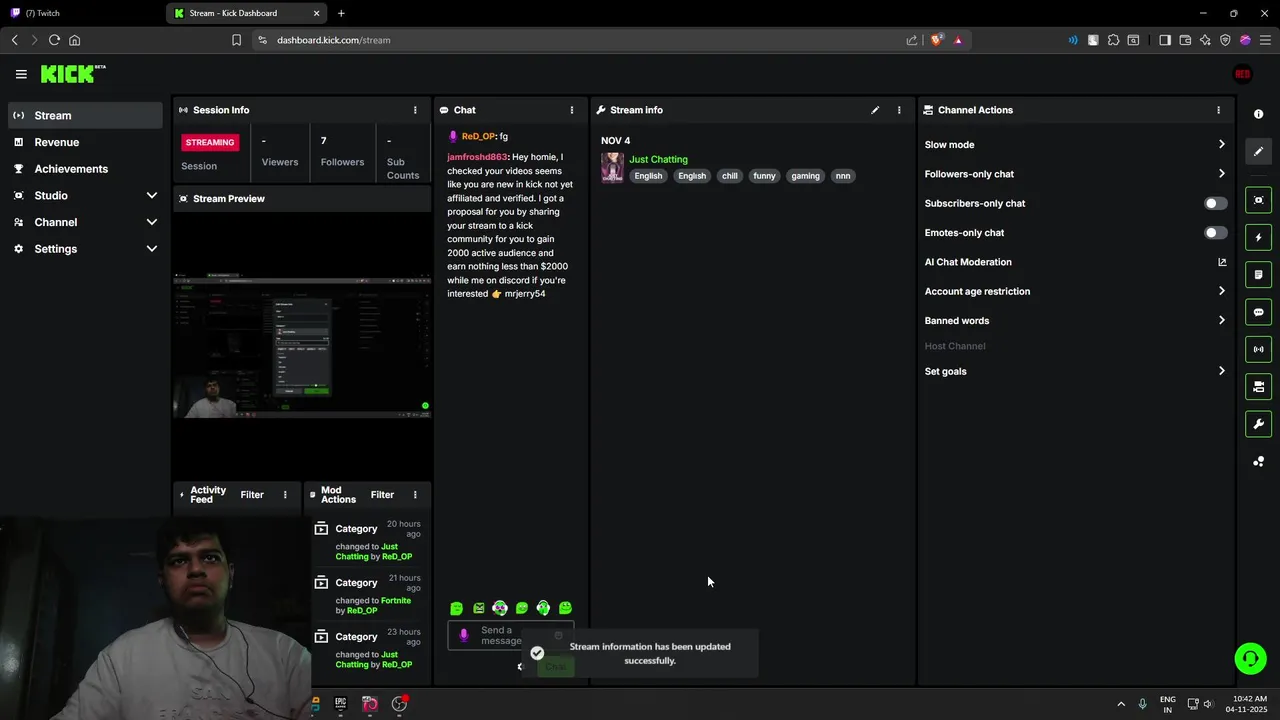Toggle Subscribers-only chat switch

[1215, 203]
